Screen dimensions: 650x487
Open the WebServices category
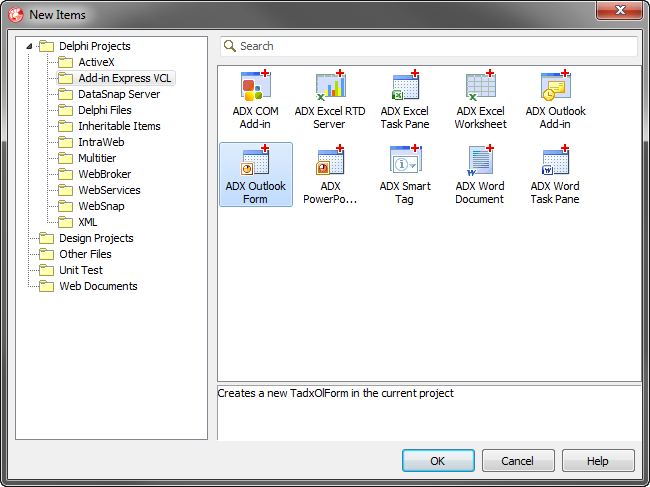[x=109, y=190]
